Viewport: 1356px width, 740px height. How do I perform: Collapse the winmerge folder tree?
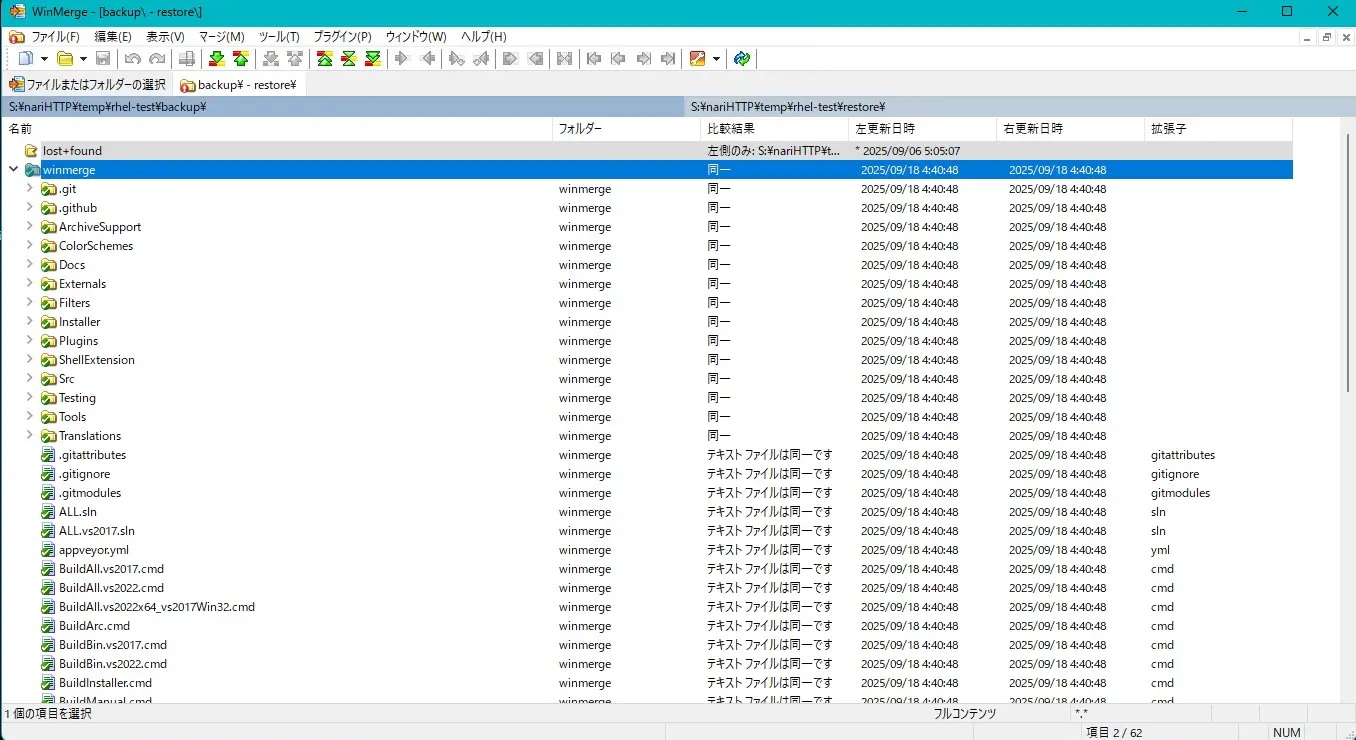[13, 169]
